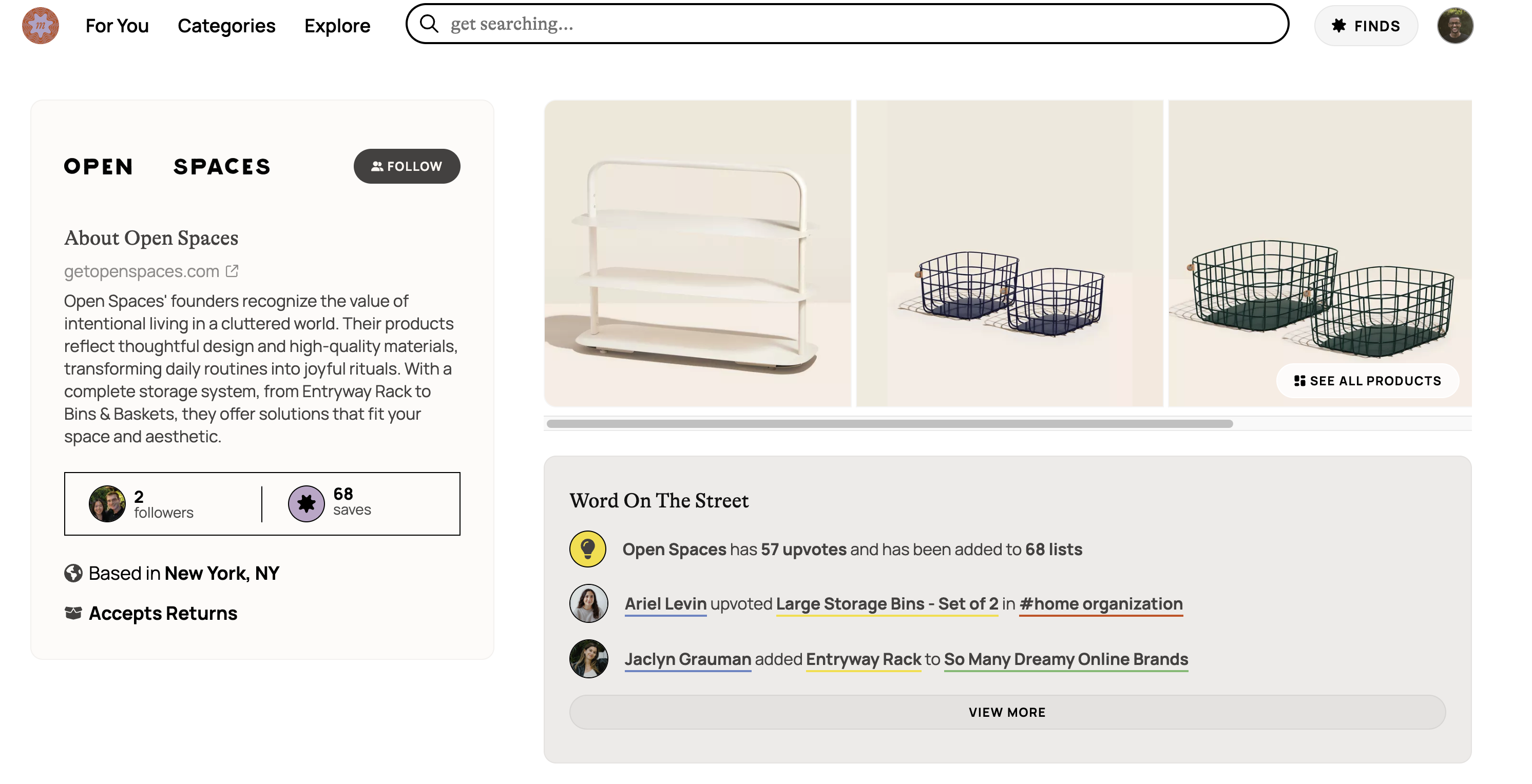
Task: Open the Categories menu
Action: pos(226,26)
